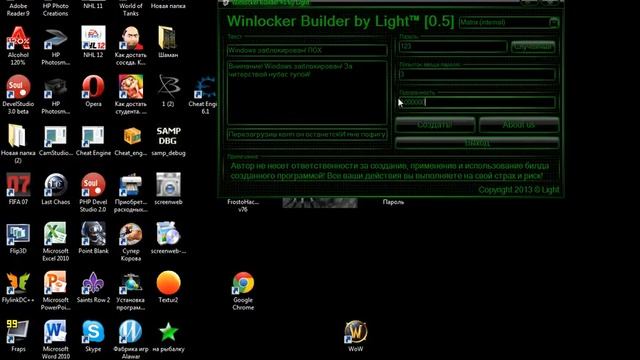The image size is (640, 360).
Task: Click the attempts field containing 3
Action: (477, 74)
